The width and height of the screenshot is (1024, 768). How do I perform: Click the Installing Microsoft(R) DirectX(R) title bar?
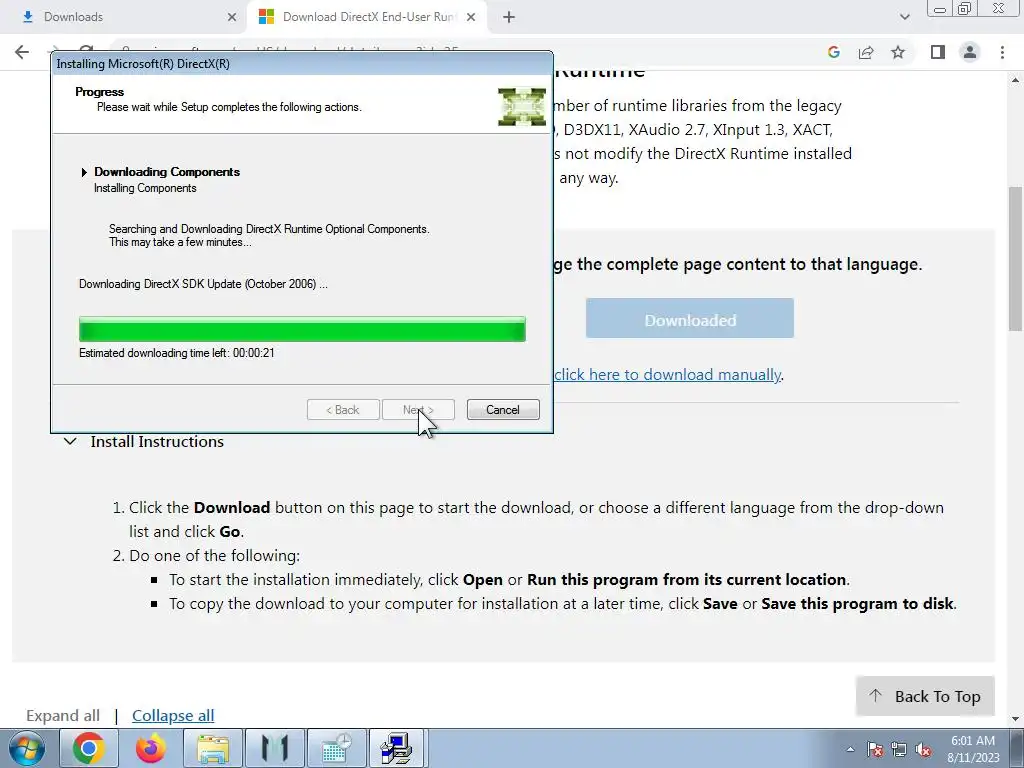coord(302,64)
